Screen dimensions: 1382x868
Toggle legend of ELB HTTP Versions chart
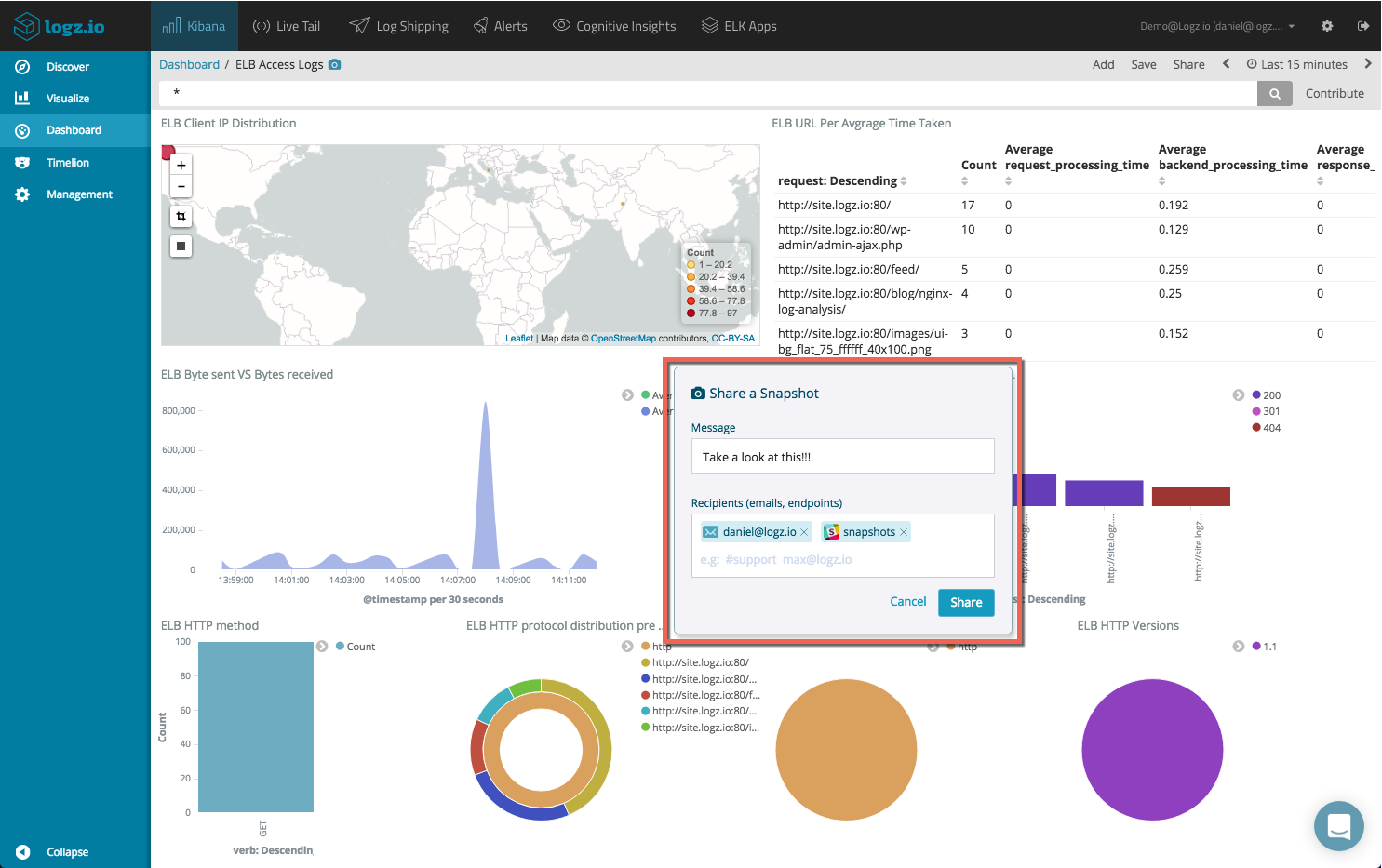[1239, 647]
